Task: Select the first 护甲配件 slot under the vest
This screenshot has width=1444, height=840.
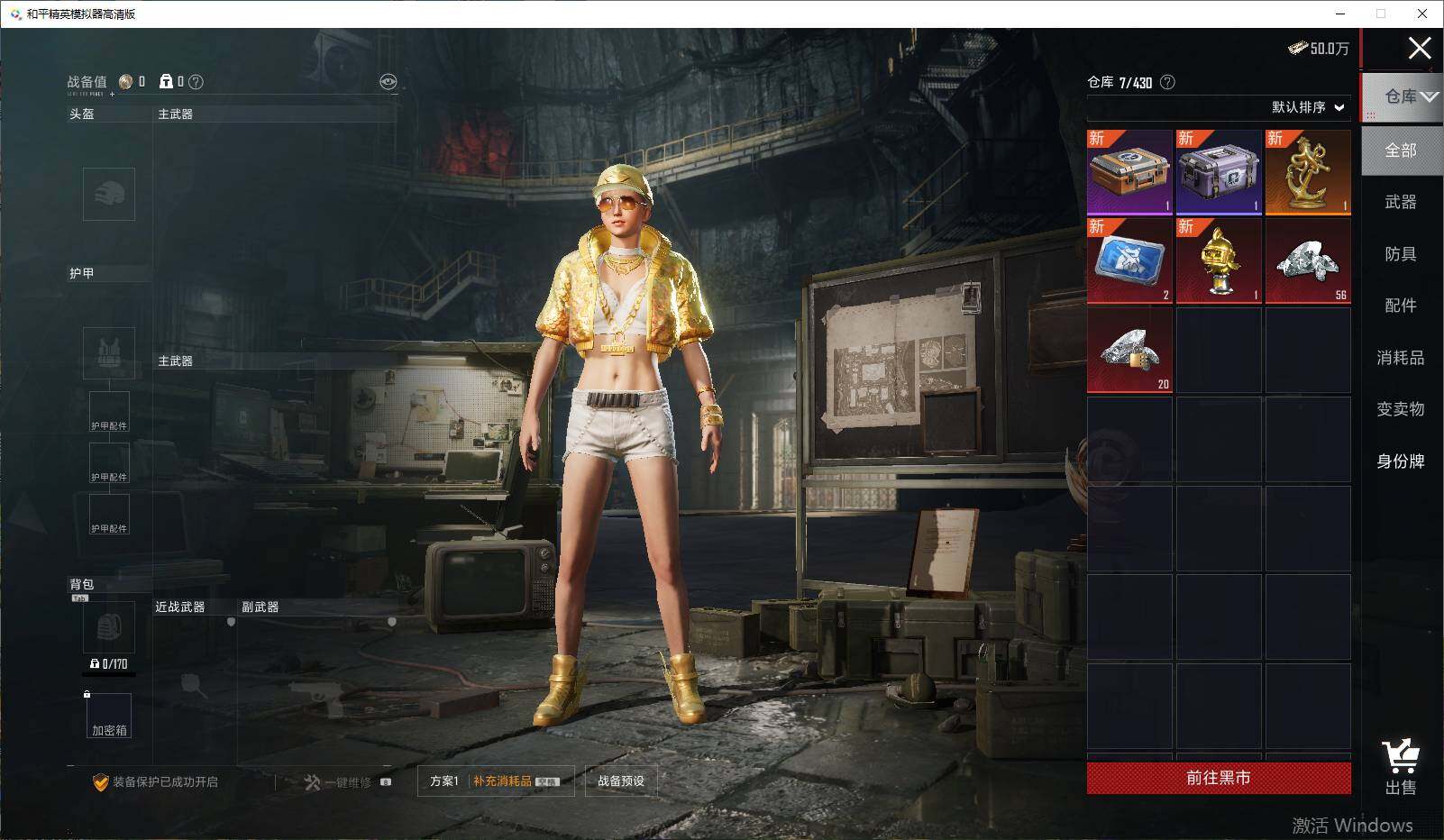Action: 109,412
